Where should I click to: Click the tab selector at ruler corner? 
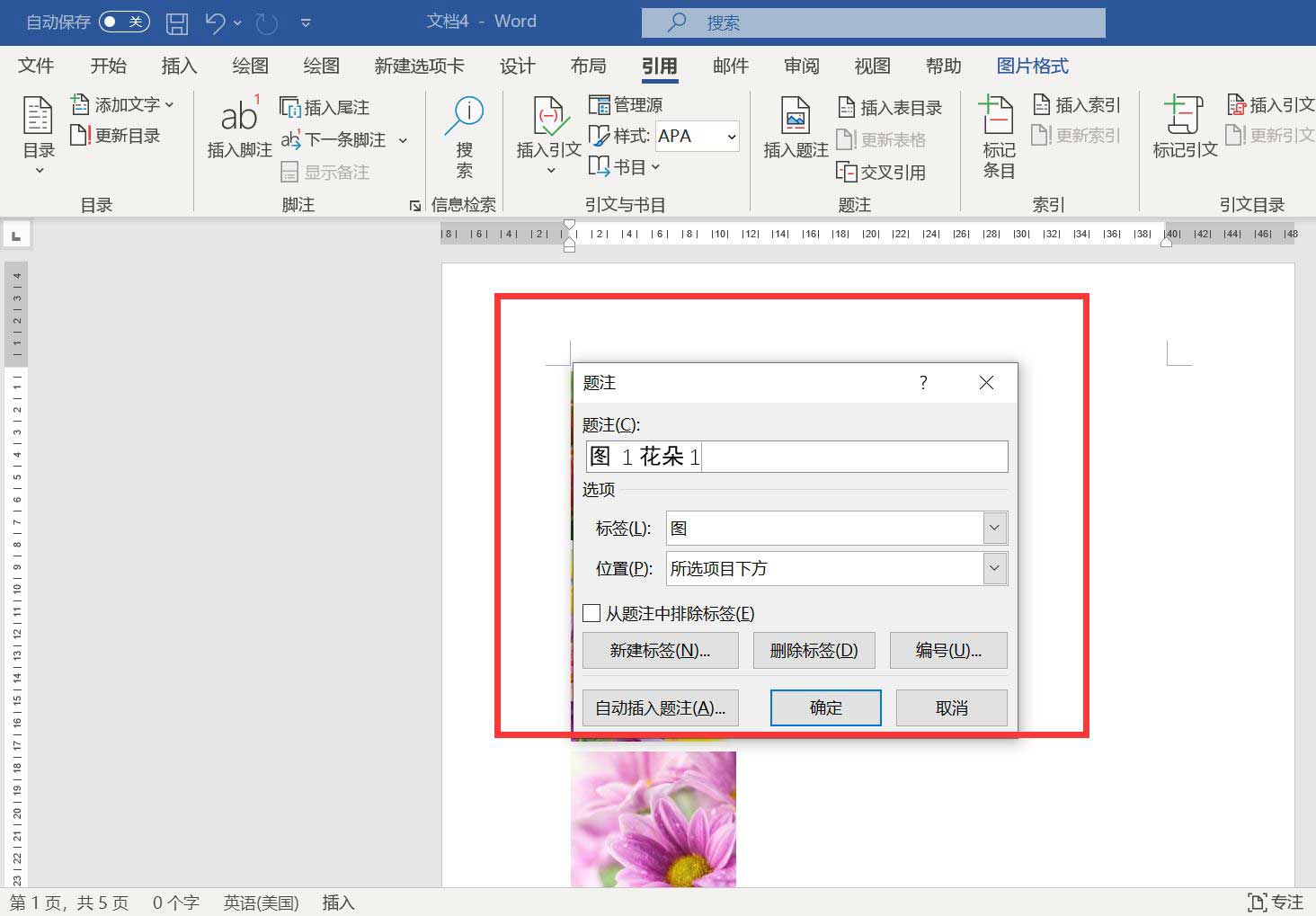(16, 236)
